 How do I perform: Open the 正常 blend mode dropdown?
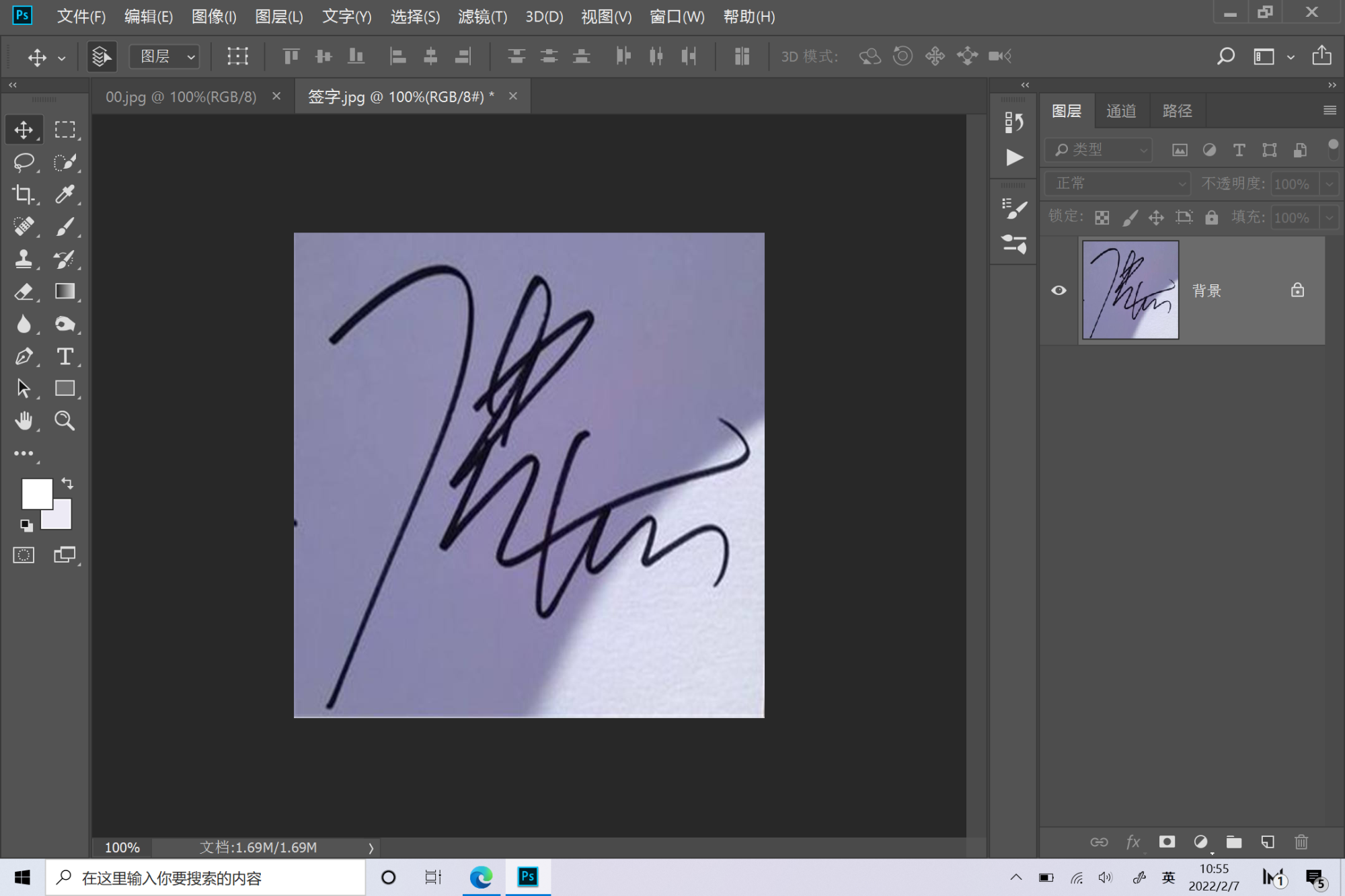coord(1117,184)
